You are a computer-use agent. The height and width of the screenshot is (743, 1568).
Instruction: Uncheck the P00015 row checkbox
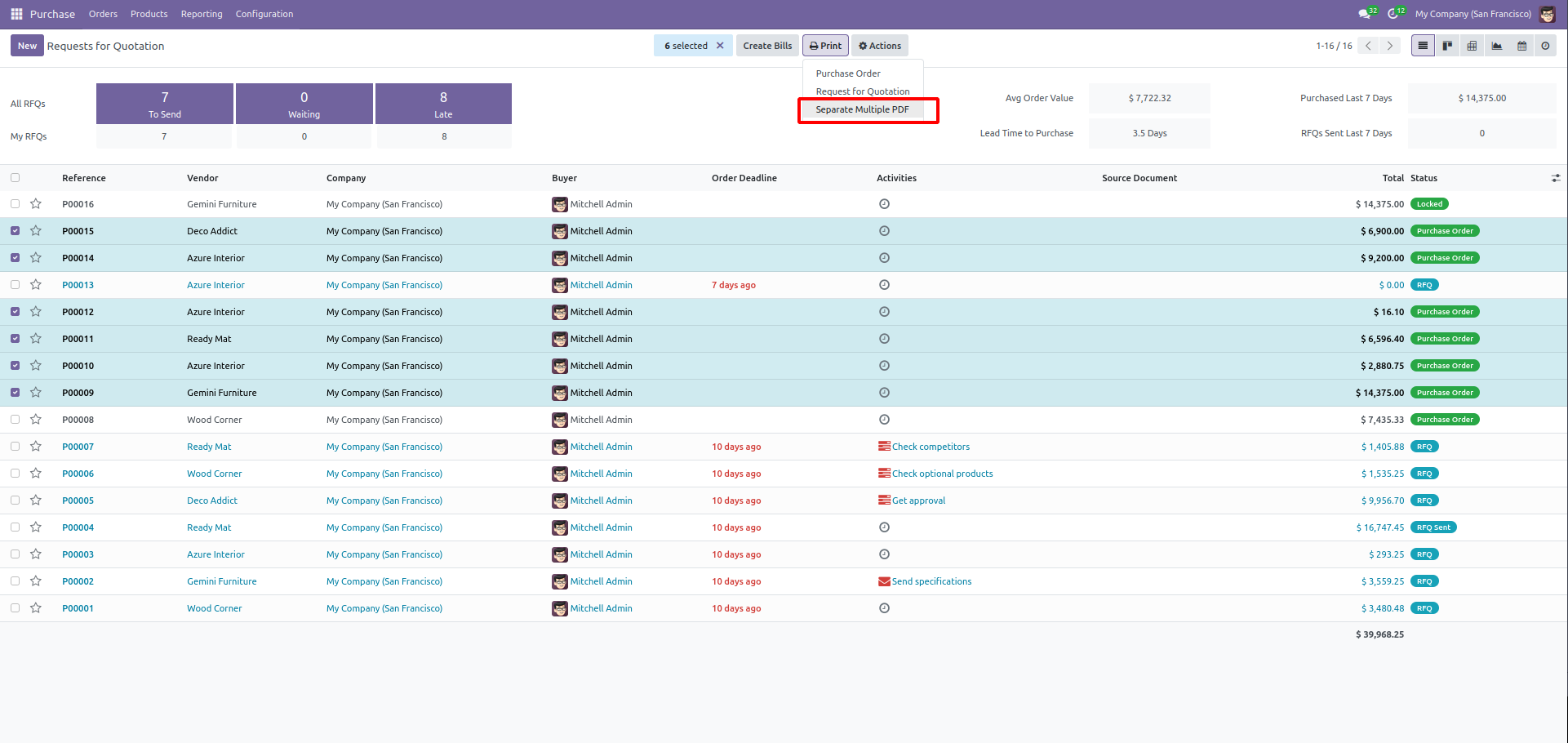click(16, 231)
